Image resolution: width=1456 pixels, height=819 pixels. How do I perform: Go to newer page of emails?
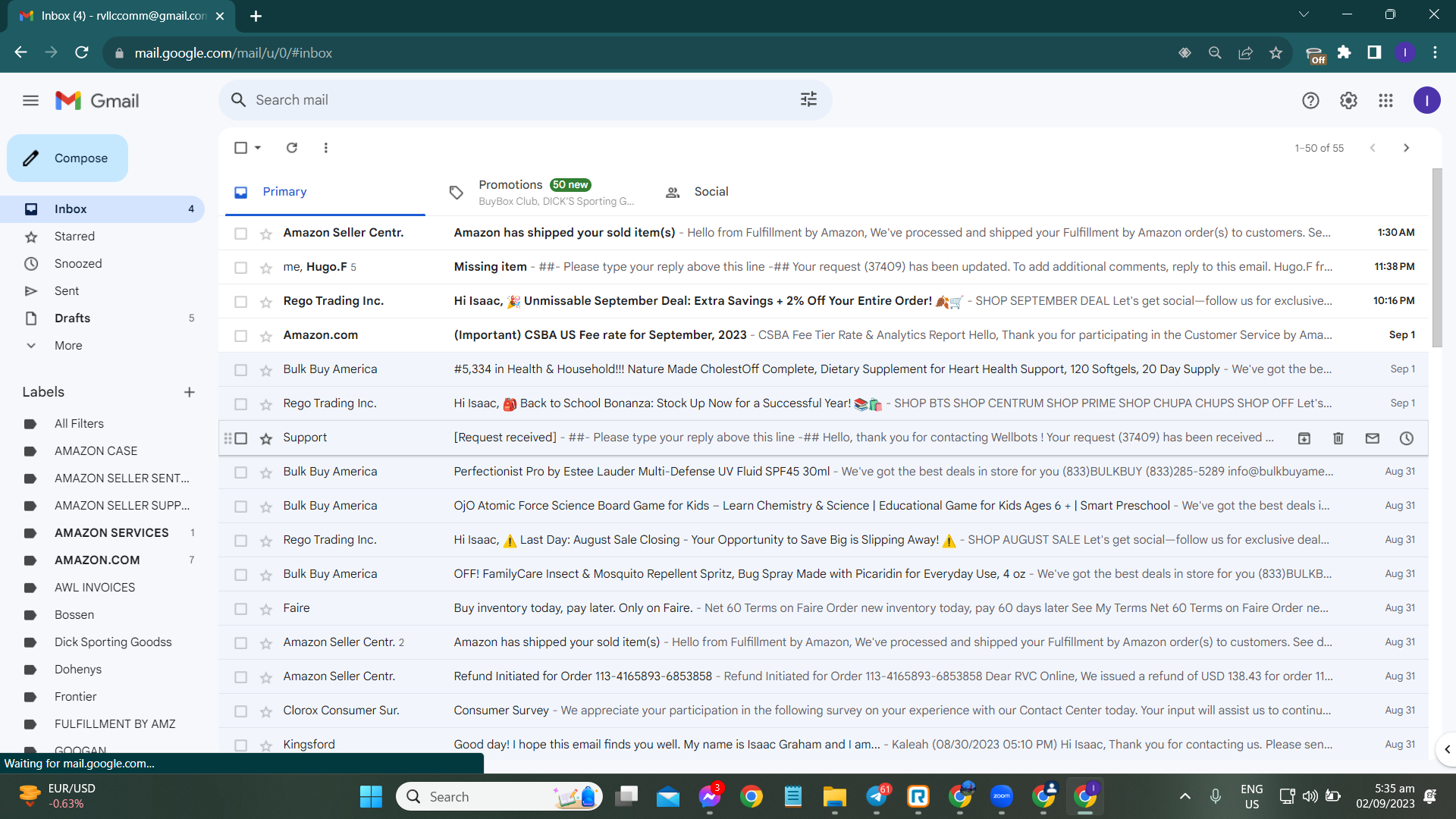tap(1373, 148)
